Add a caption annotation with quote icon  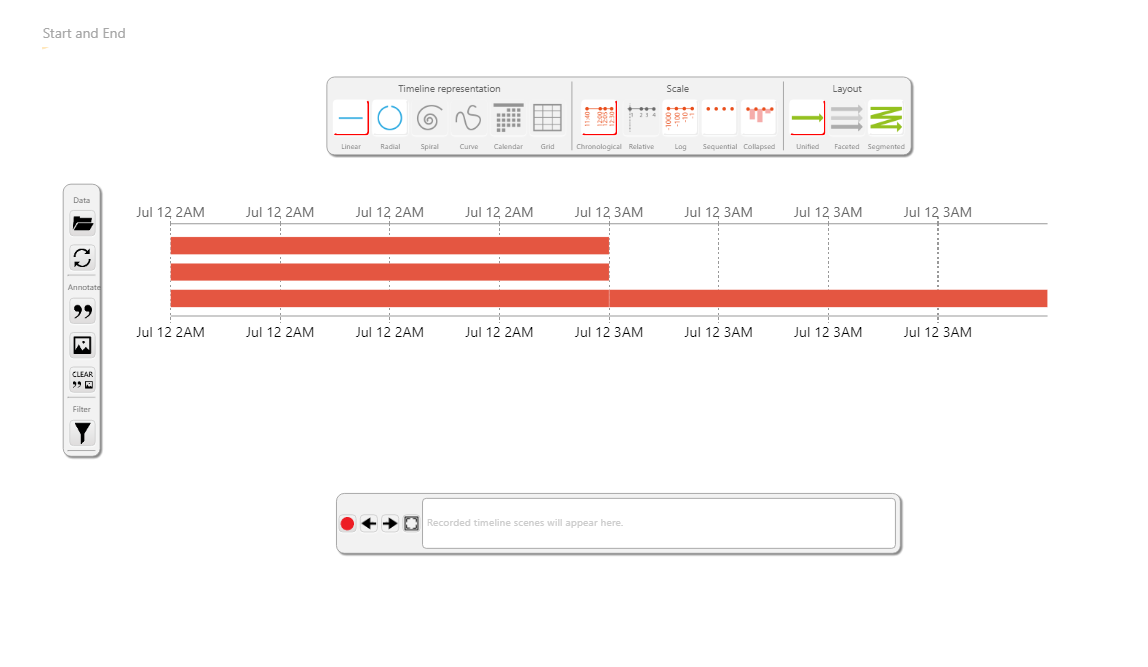tap(82, 311)
